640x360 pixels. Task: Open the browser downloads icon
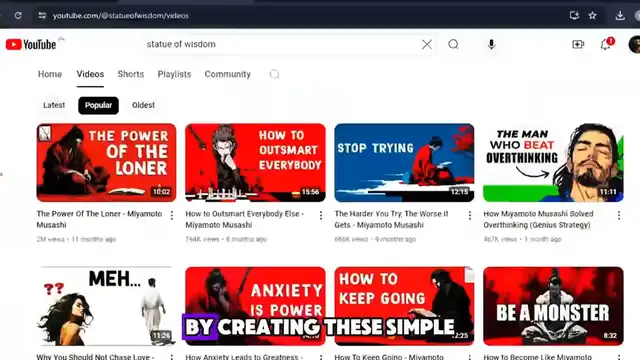pos(620,16)
